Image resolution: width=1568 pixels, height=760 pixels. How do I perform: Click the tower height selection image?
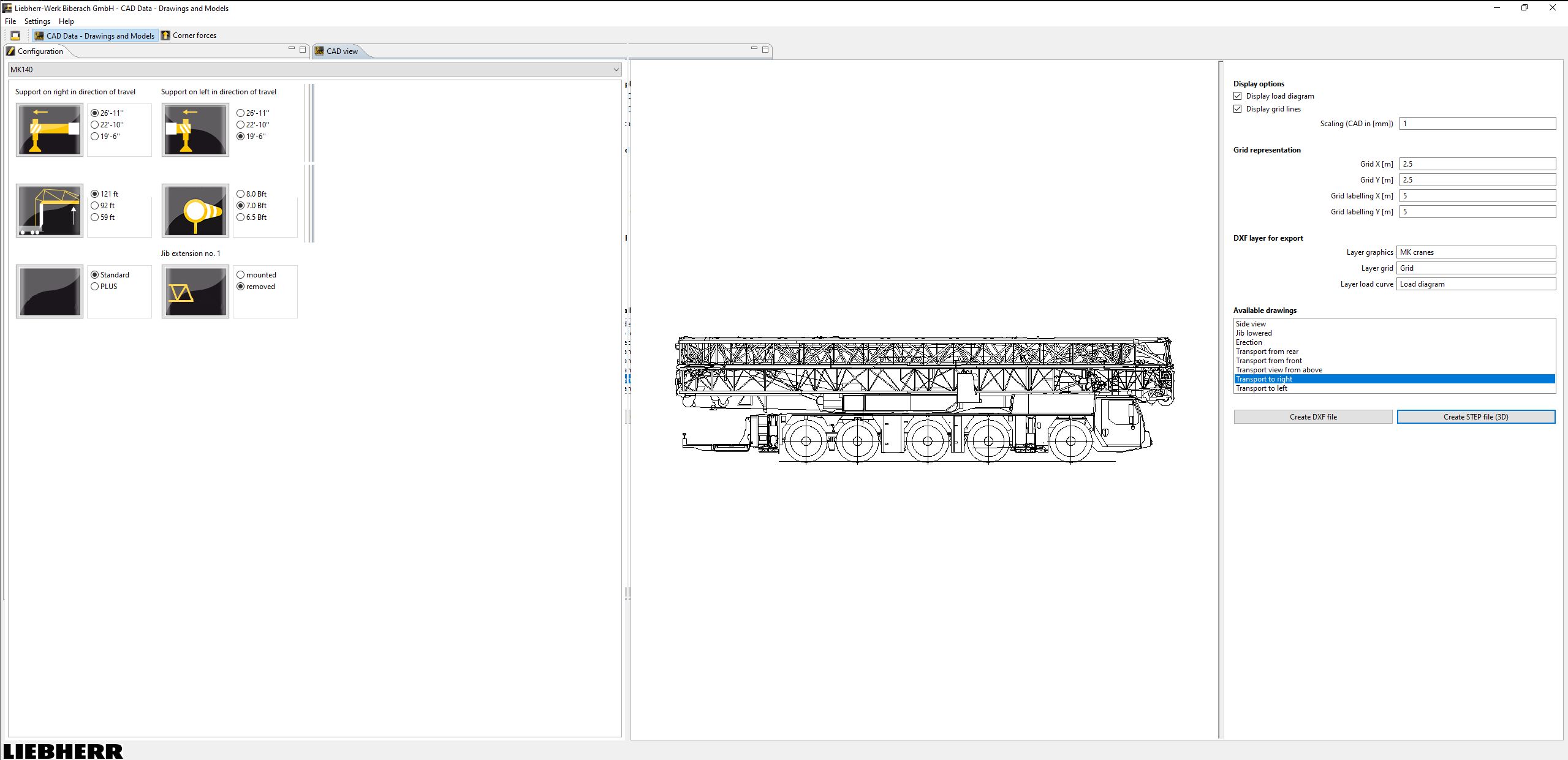[49, 210]
